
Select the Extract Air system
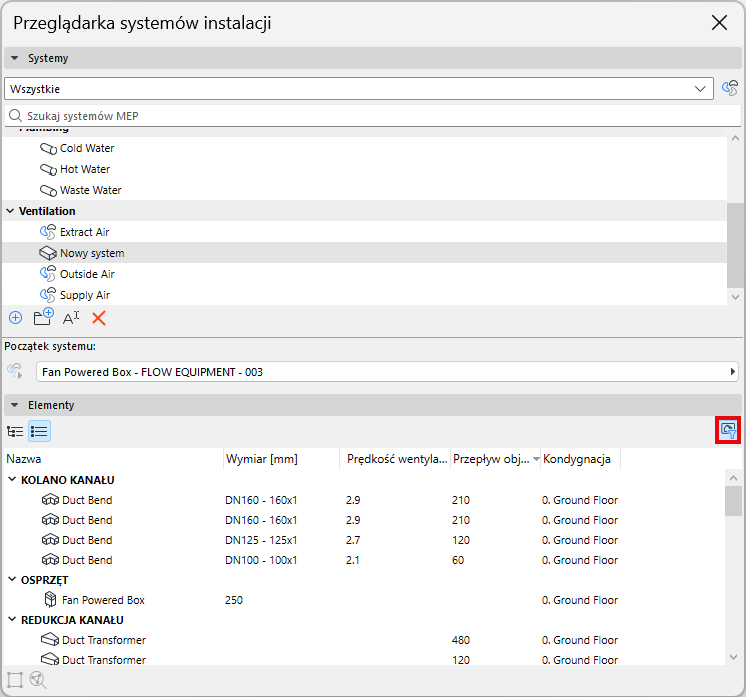364,232
